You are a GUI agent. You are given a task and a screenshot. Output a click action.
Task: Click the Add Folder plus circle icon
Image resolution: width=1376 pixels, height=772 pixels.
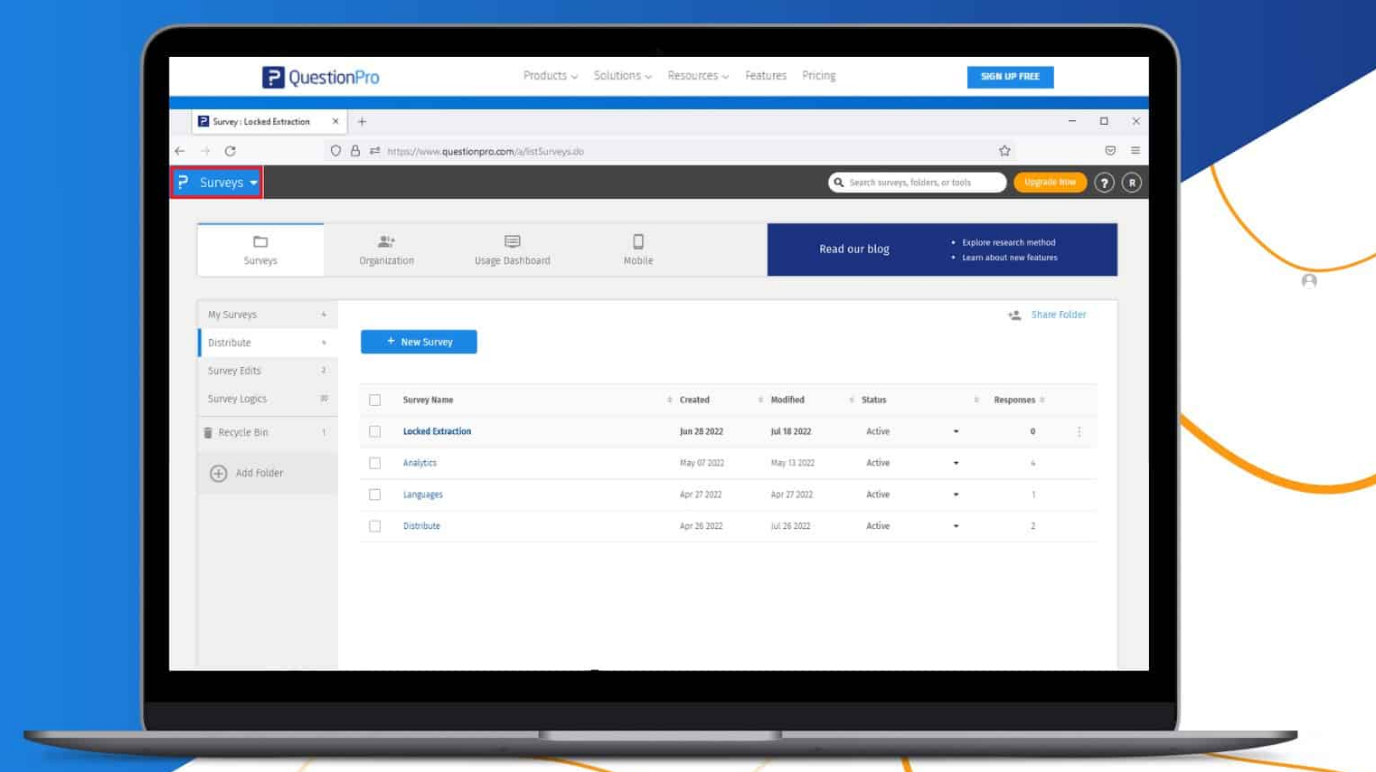[218, 473]
